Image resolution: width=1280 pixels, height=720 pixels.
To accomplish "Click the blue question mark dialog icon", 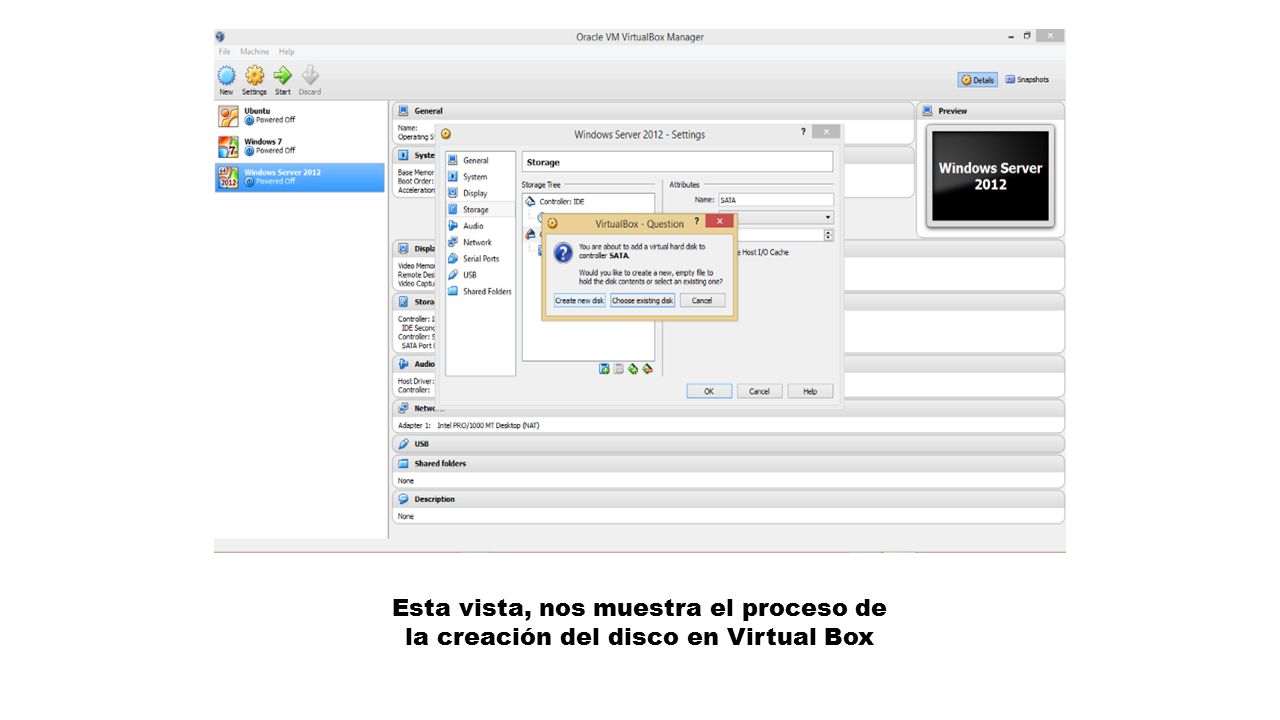I will tap(563, 253).
